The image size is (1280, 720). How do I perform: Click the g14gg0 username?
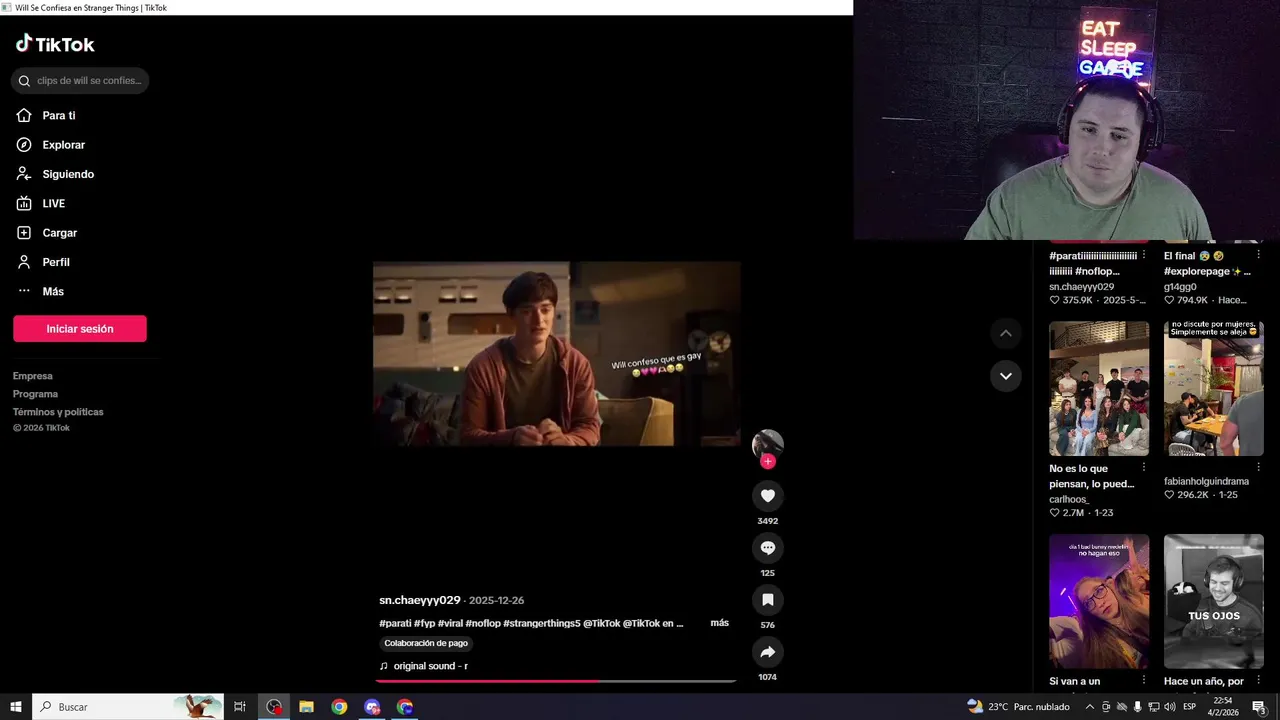click(1180, 287)
